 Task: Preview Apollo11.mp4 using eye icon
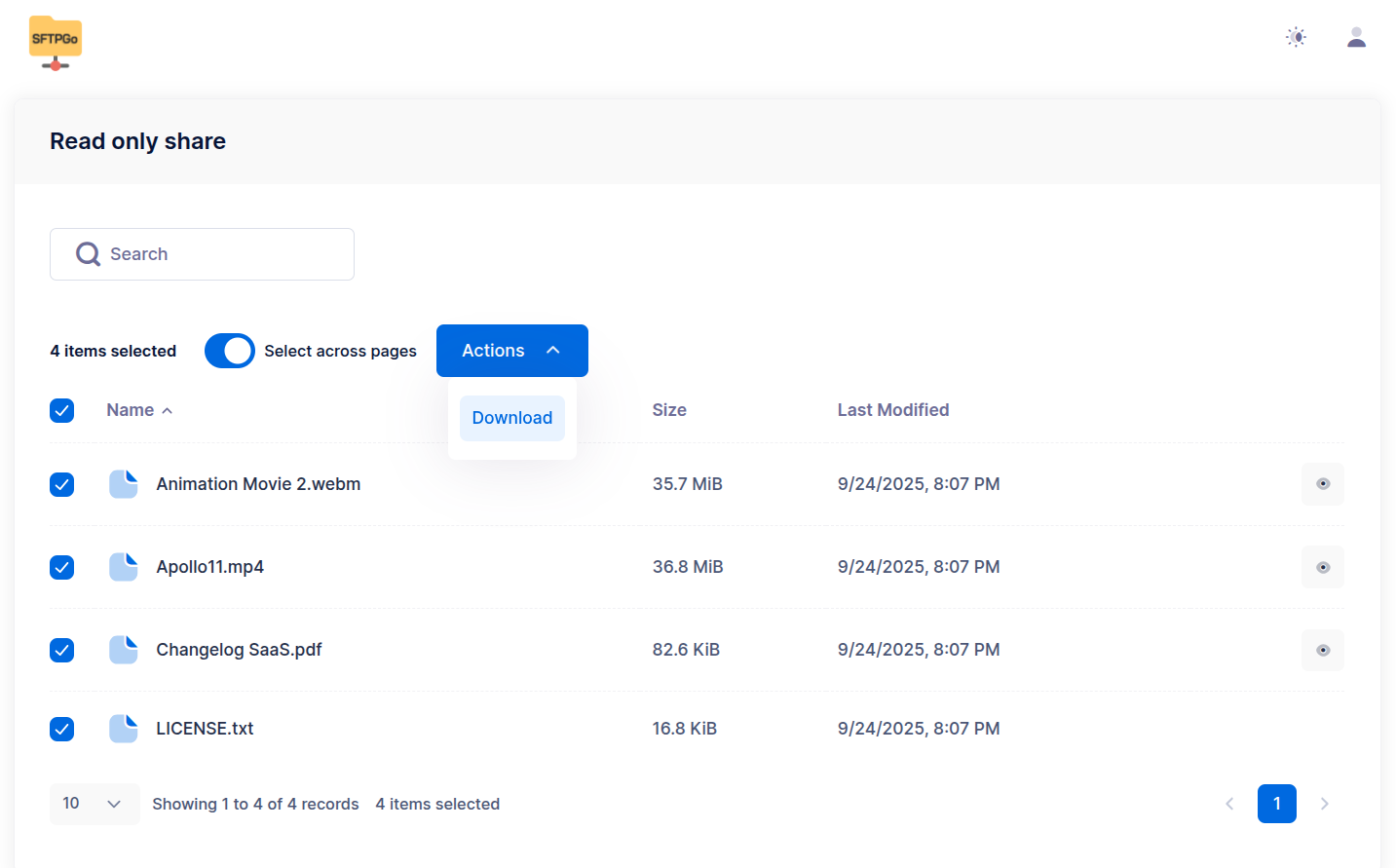1322,567
